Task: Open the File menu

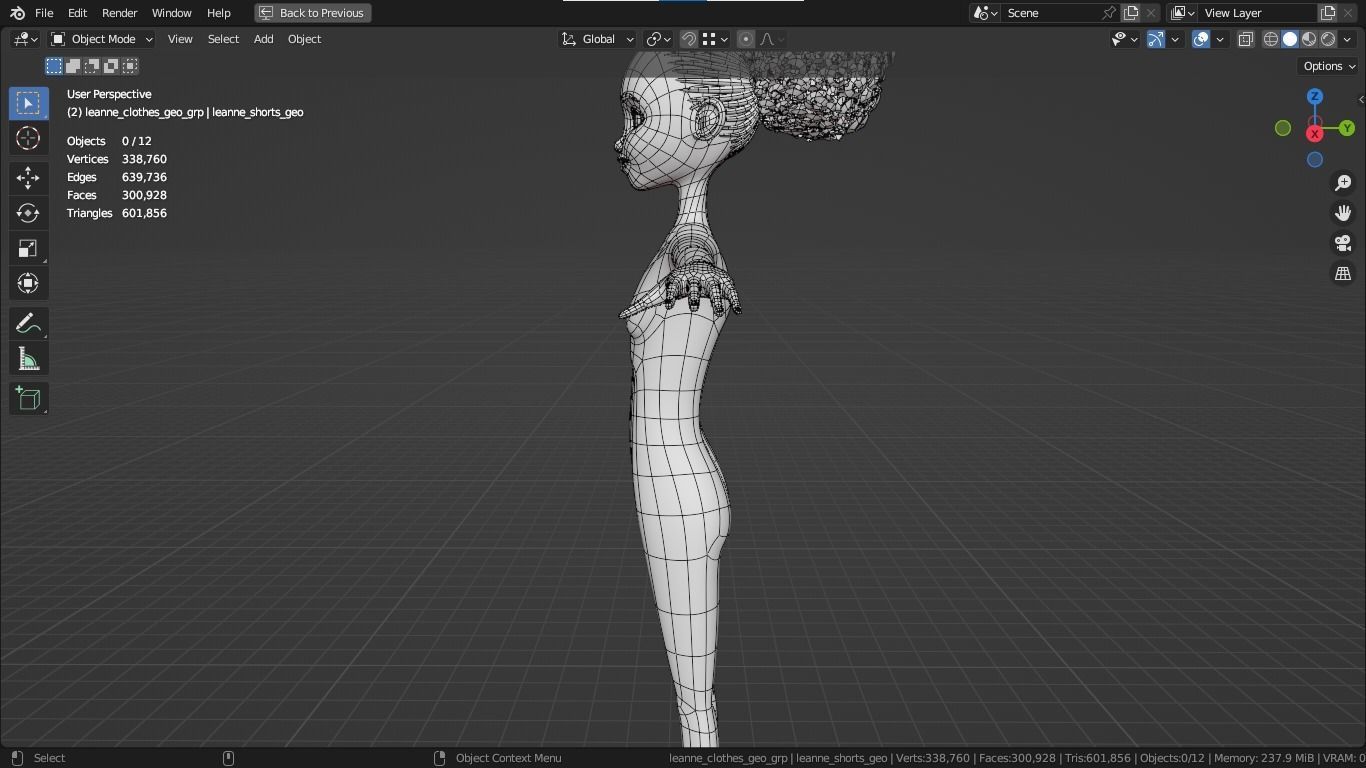Action: (44, 13)
